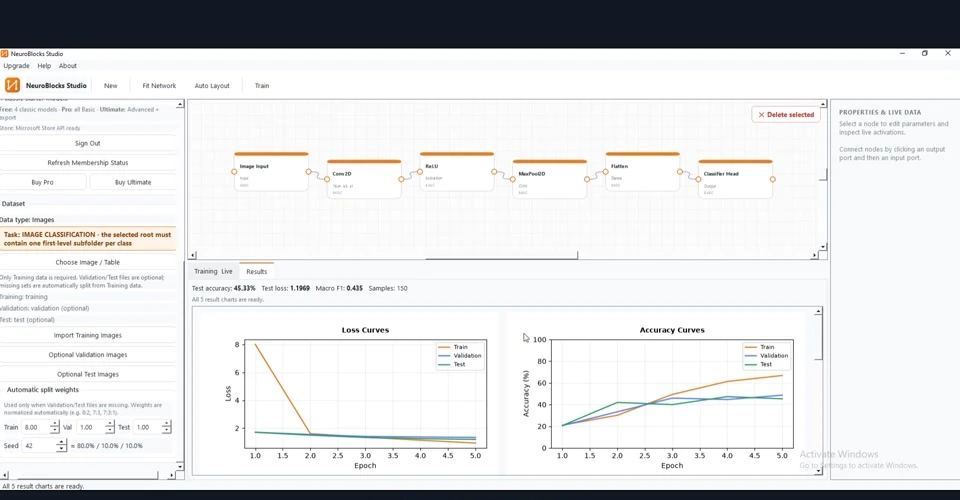Select the Image Input node
Screen dimensions: 960x500
[x=271, y=172]
